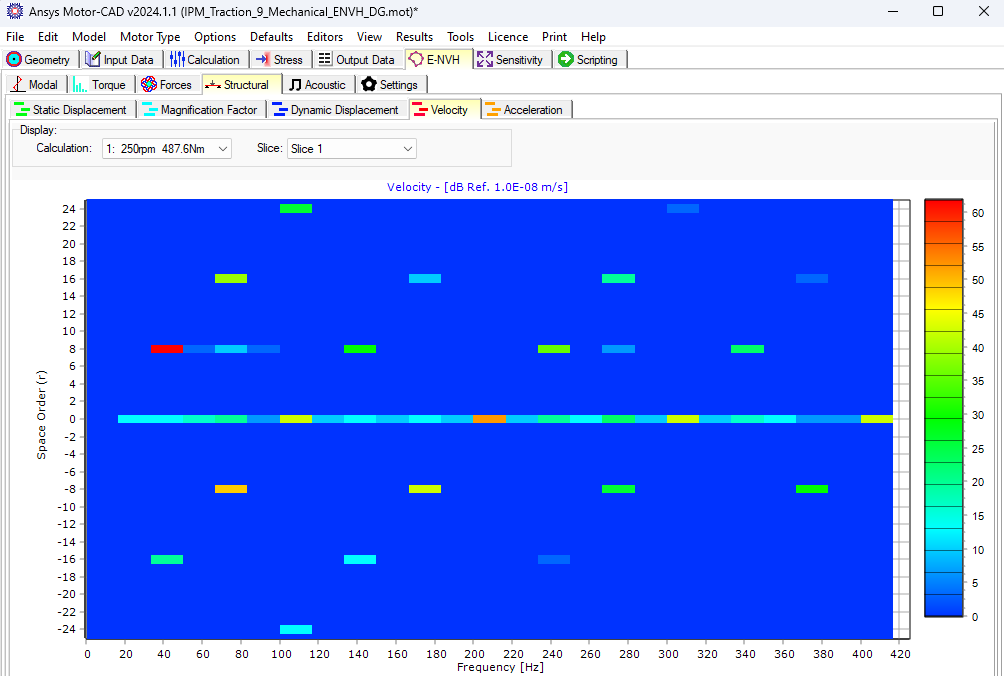Select the Stress analysis icon

tap(262, 59)
